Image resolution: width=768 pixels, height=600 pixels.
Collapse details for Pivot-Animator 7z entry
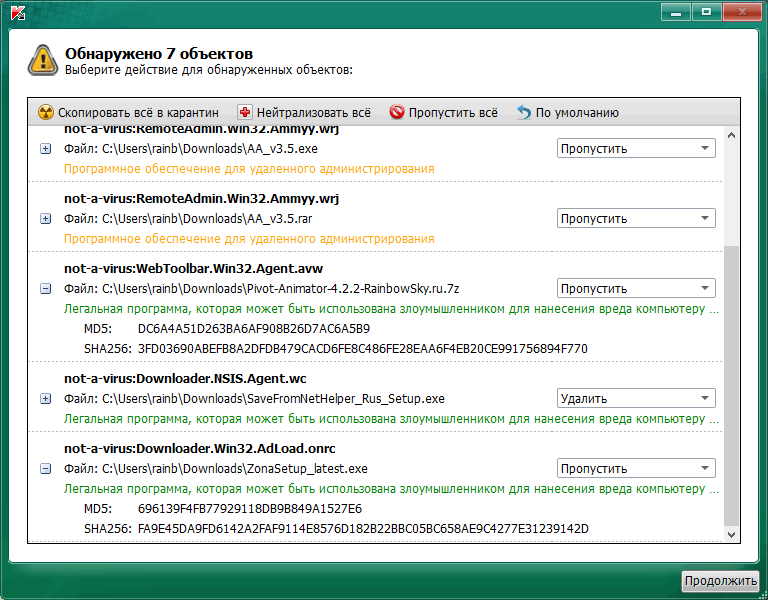[x=45, y=288]
